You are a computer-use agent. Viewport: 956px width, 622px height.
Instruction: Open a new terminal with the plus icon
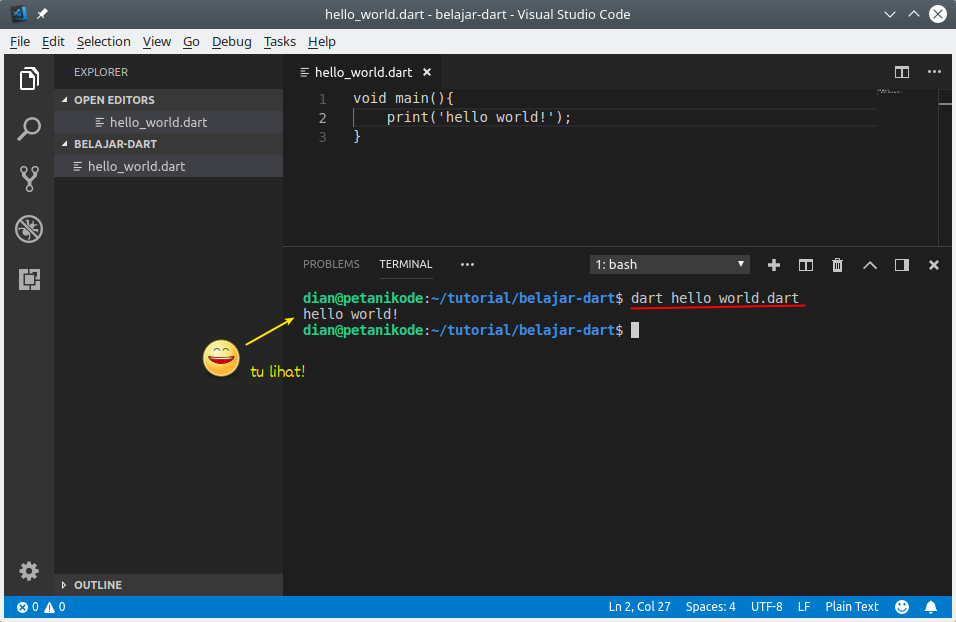773,265
